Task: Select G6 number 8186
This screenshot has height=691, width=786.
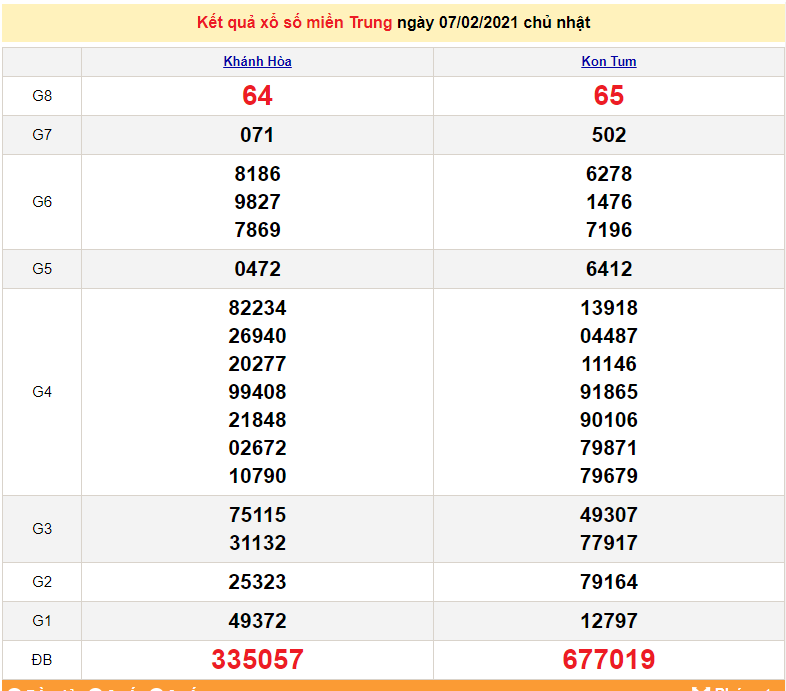Action: [257, 174]
